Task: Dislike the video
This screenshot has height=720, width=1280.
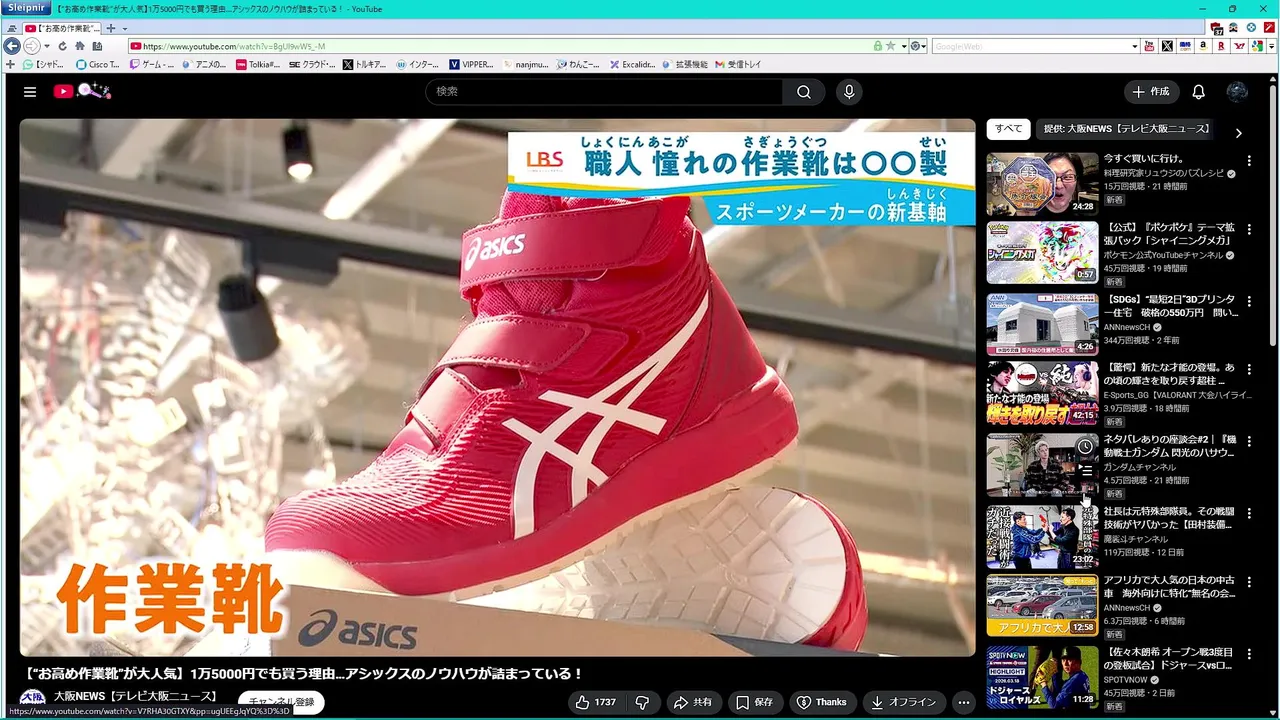Action: [643, 702]
